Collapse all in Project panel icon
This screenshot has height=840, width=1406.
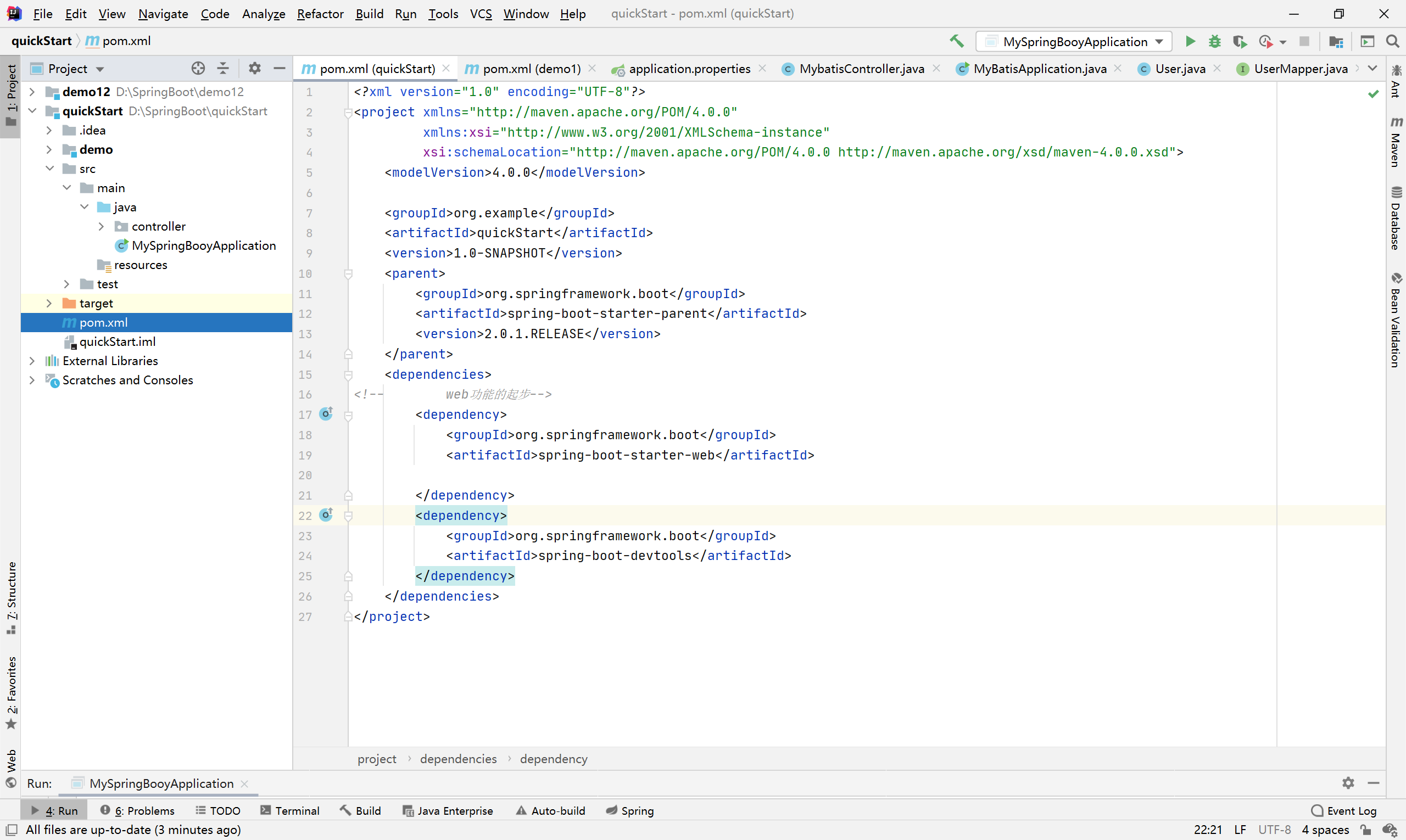pos(223,69)
